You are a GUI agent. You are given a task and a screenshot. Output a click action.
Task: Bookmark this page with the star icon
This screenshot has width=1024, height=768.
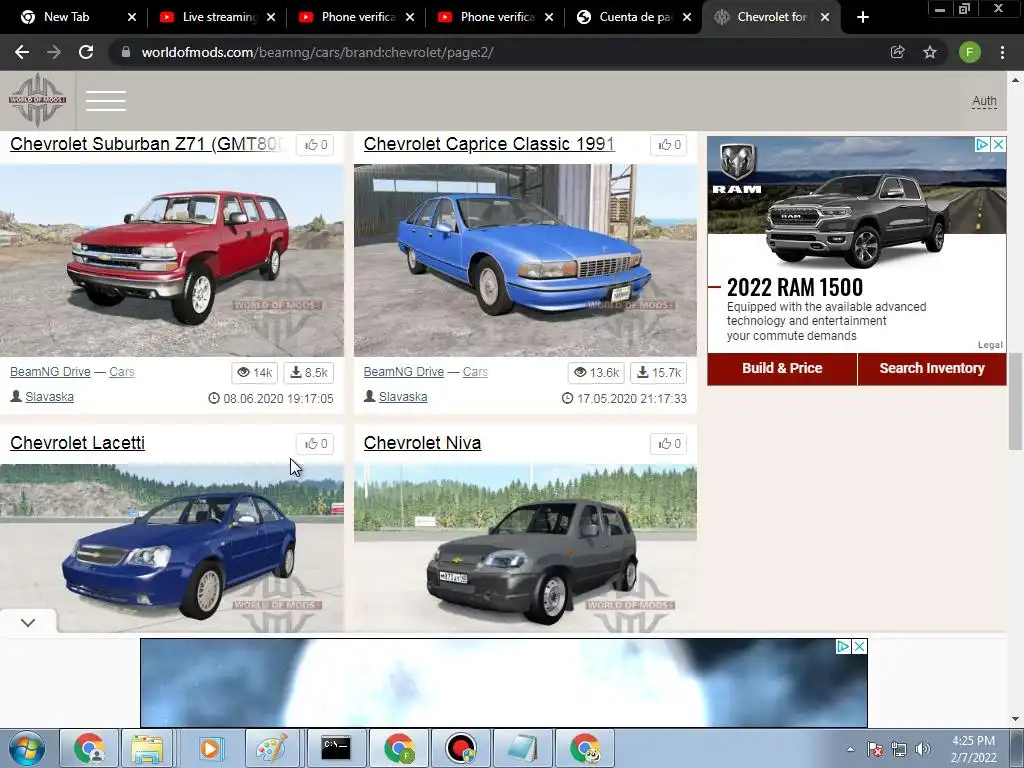(930, 52)
